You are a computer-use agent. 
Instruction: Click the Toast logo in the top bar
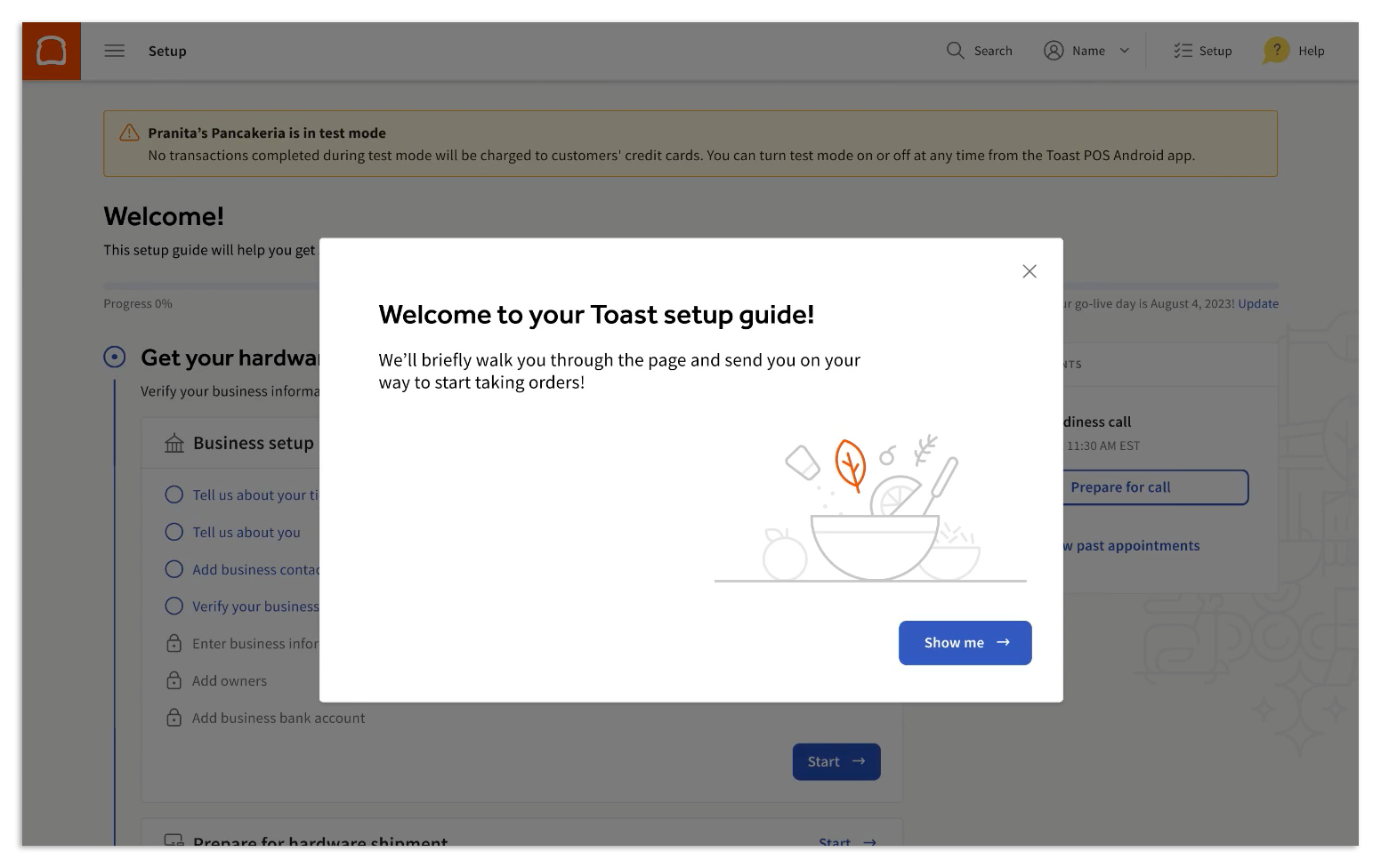click(51, 51)
